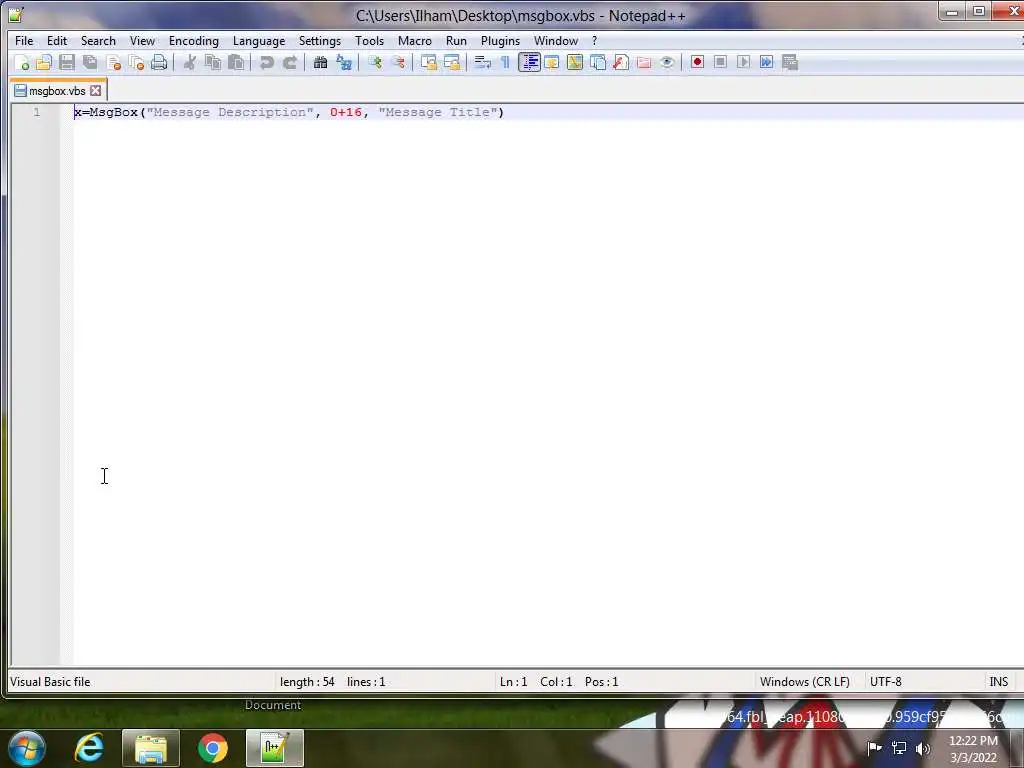Click Visual Basic file status text
This screenshot has width=1024, height=768.
pyautogui.click(x=50, y=682)
